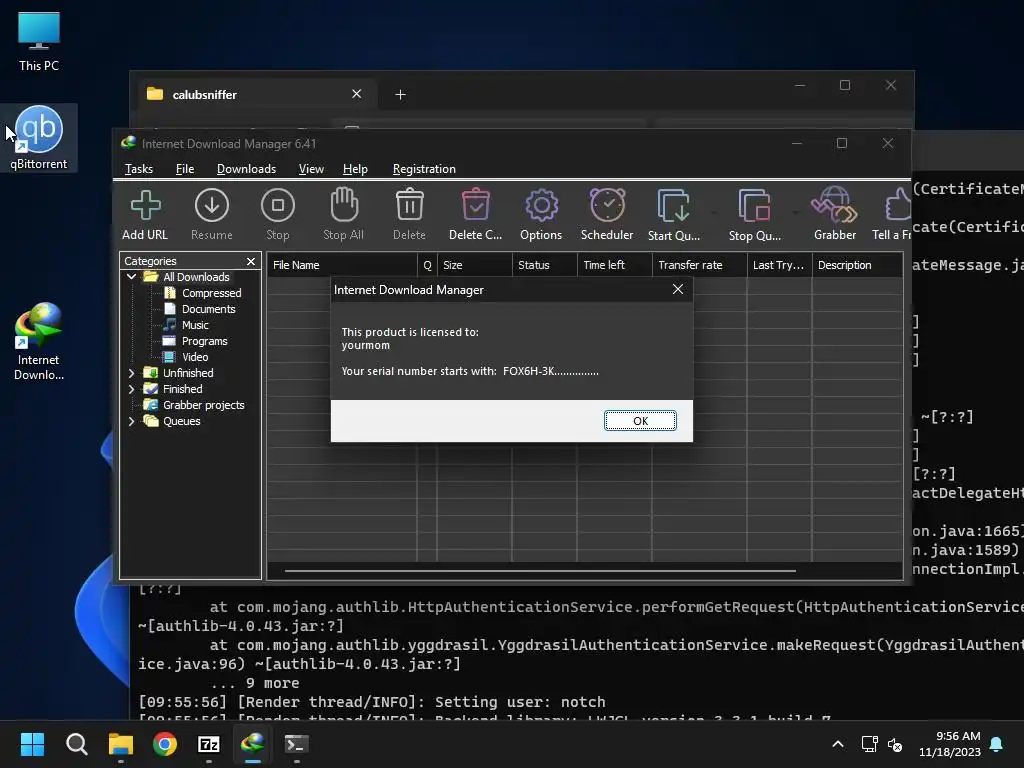This screenshot has width=1024, height=768.
Task: Add a new tab in File Explorer
Action: [400, 95]
